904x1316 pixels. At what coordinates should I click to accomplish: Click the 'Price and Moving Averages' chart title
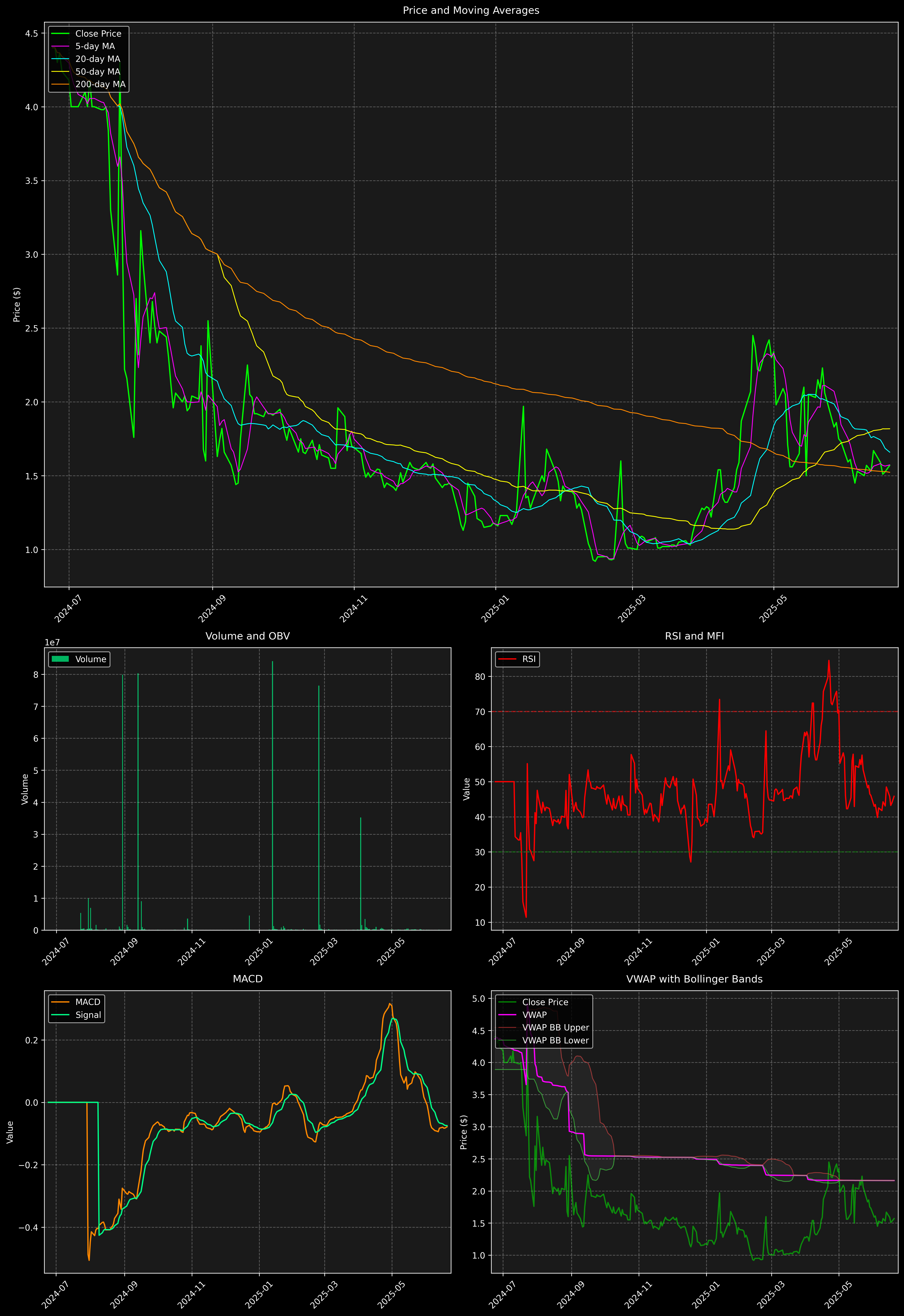[x=471, y=10]
